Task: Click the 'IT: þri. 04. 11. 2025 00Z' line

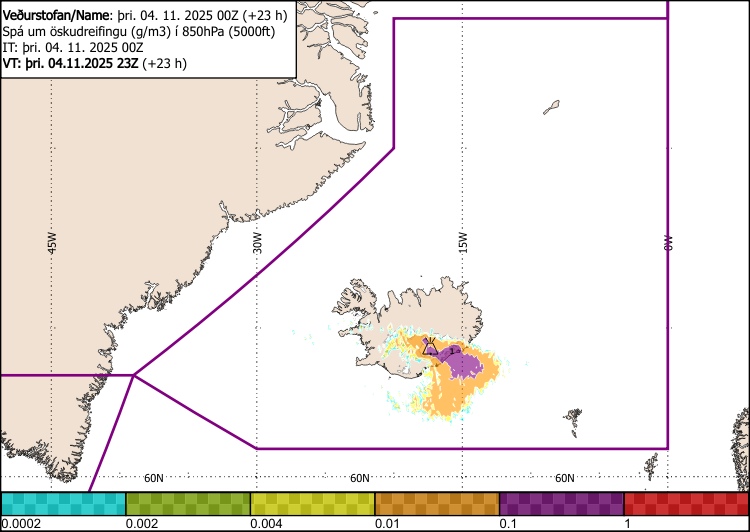Action: pyautogui.click(x=73, y=47)
